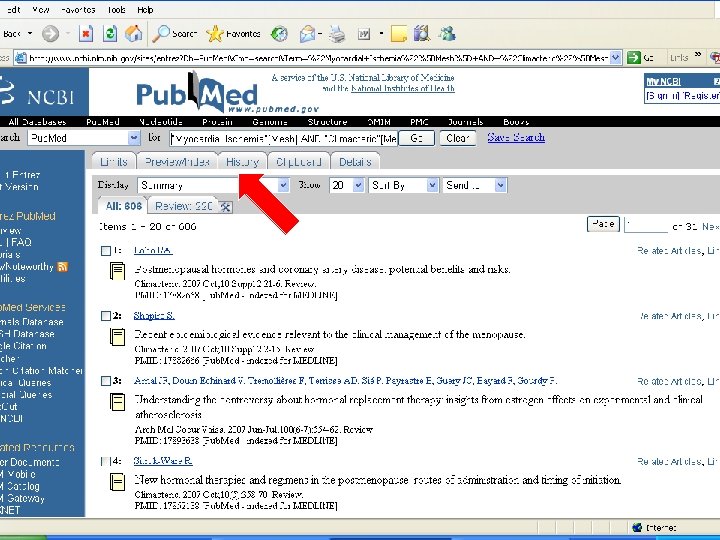Switch to the Review results tab

coord(184,206)
